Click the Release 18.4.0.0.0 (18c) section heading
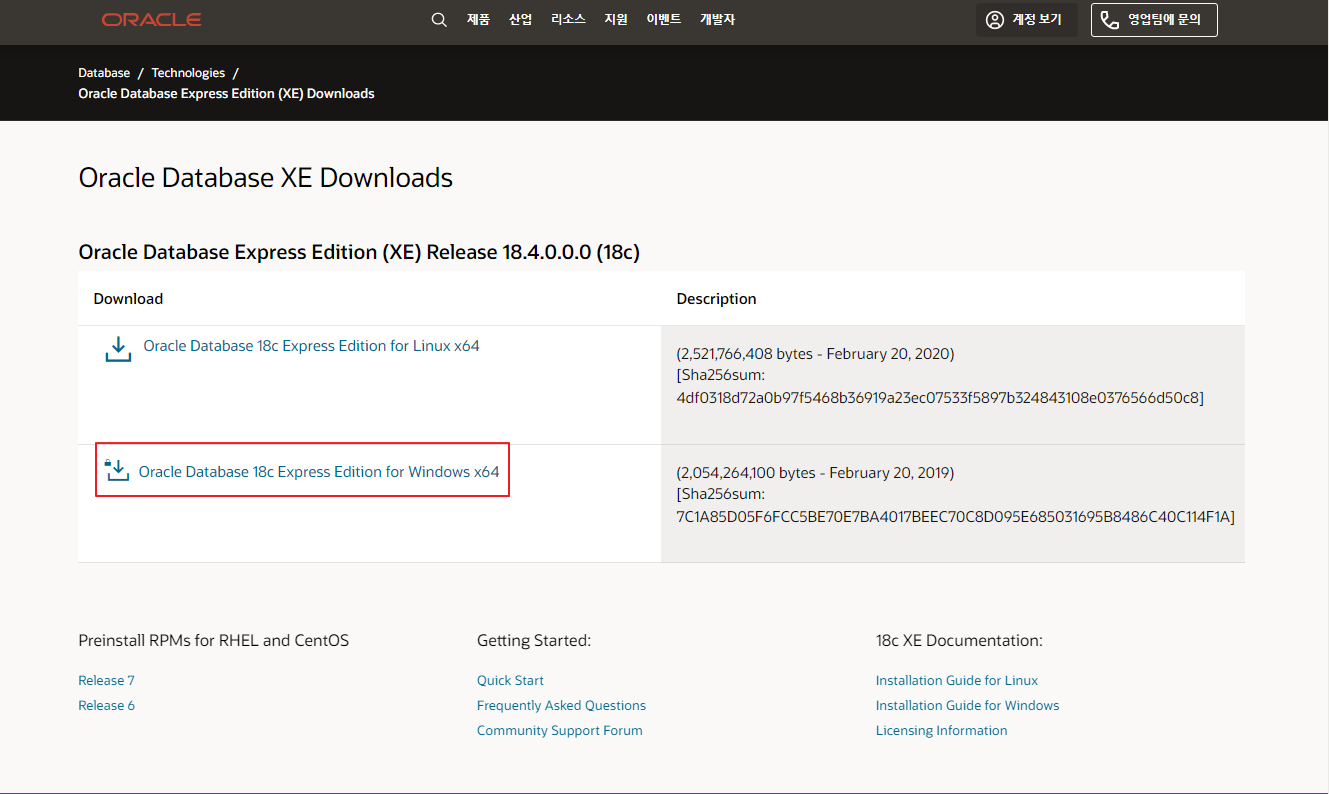The width and height of the screenshot is (1329, 794). (359, 252)
